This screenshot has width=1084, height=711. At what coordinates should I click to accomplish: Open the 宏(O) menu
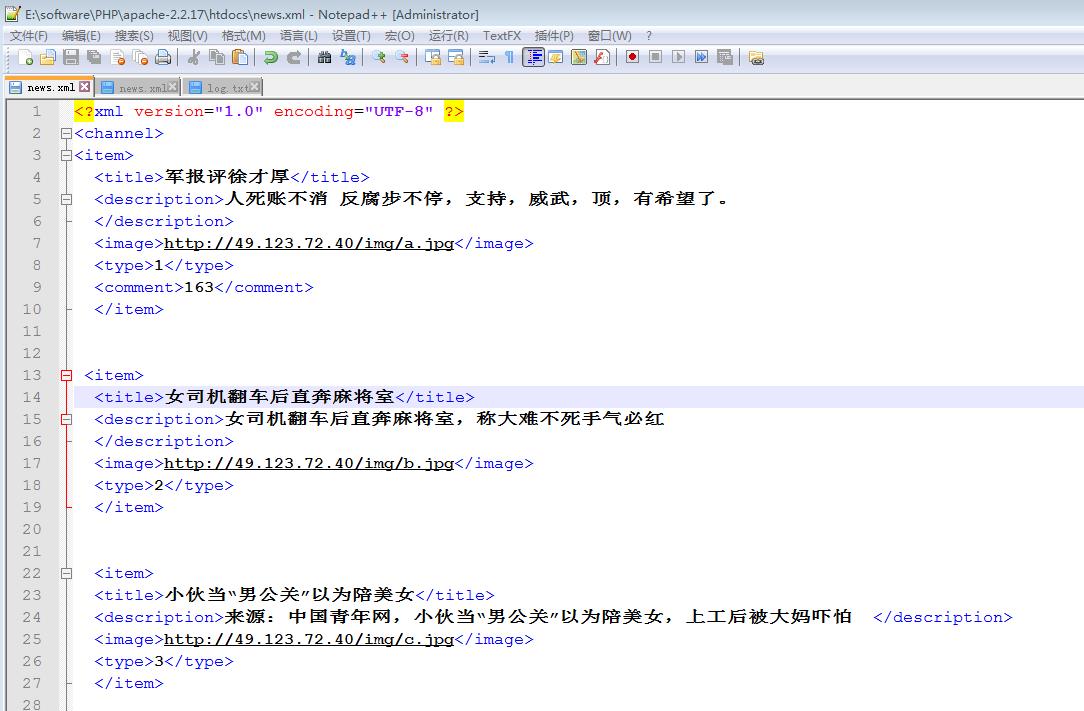coord(400,35)
